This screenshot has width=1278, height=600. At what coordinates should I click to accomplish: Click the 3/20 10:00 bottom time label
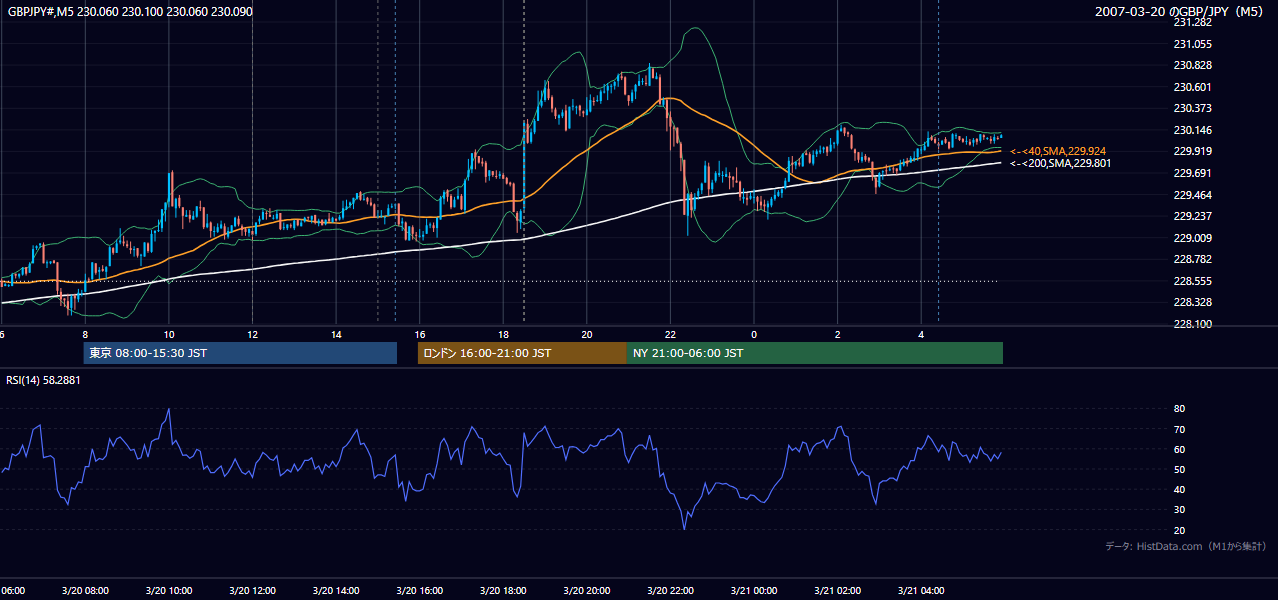click(x=169, y=590)
